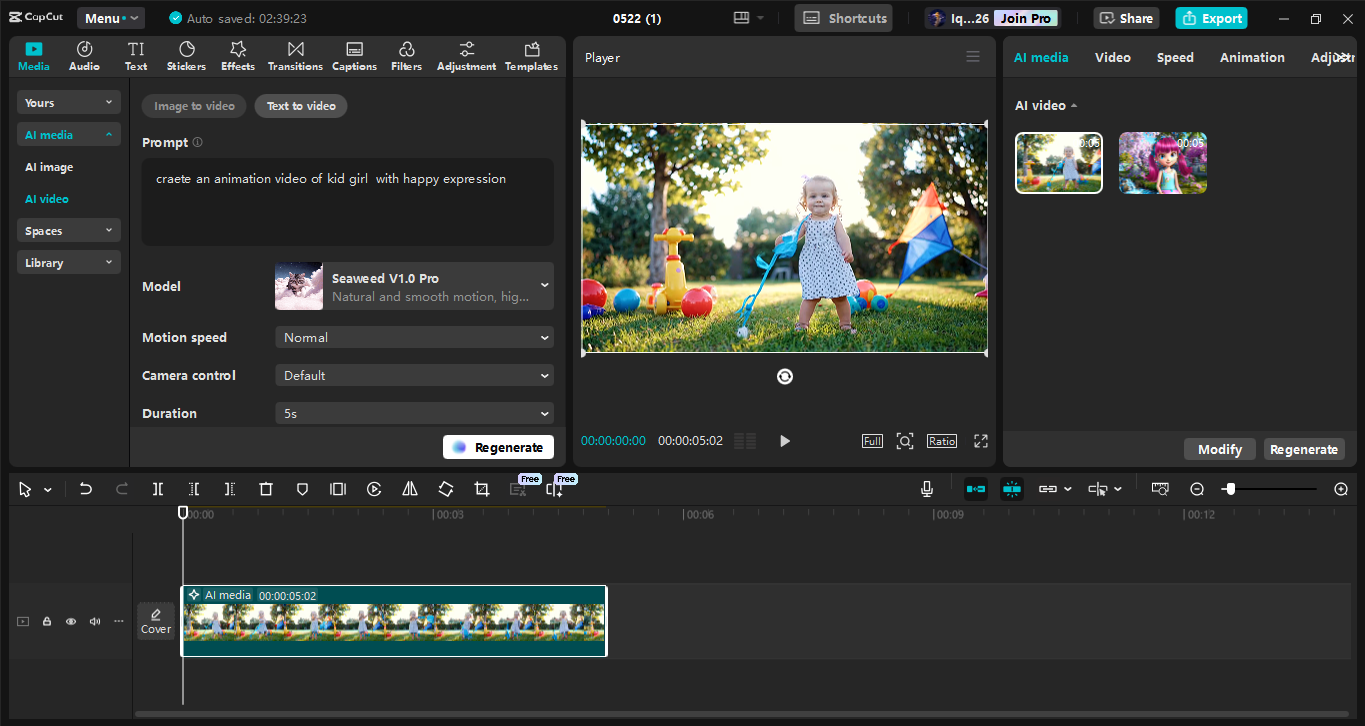Screen dimensions: 1365x726
Task: Click the Mirror flip icon in timeline toolbar
Action: pos(409,489)
